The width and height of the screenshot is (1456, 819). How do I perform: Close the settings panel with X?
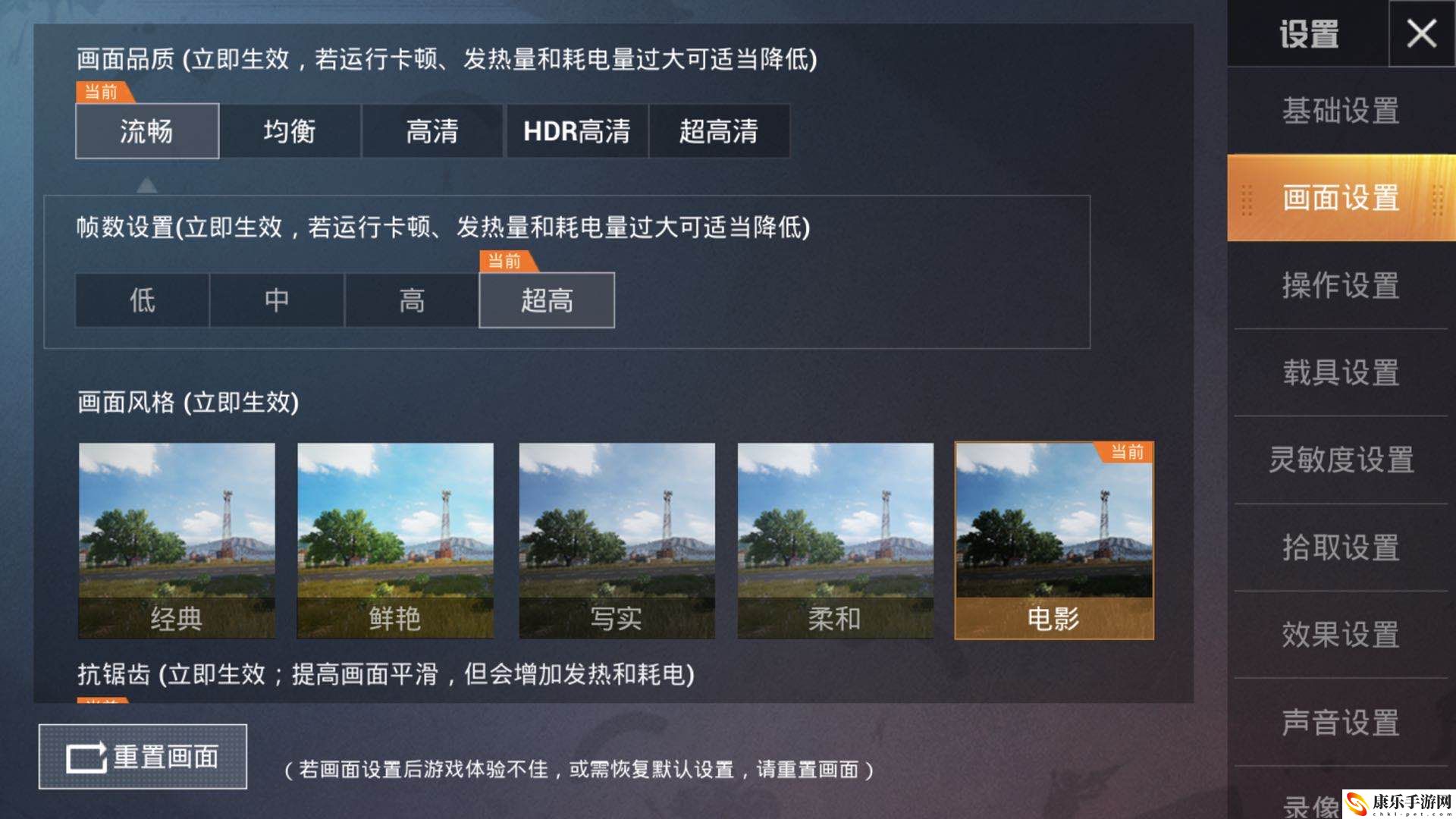[1422, 34]
